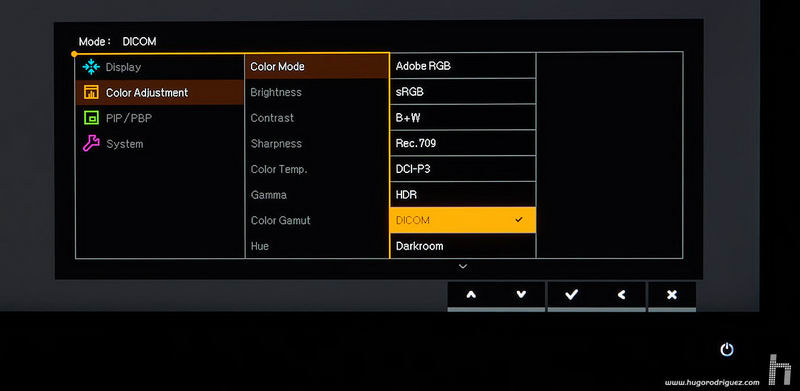Select the Hue setting

coord(317,246)
